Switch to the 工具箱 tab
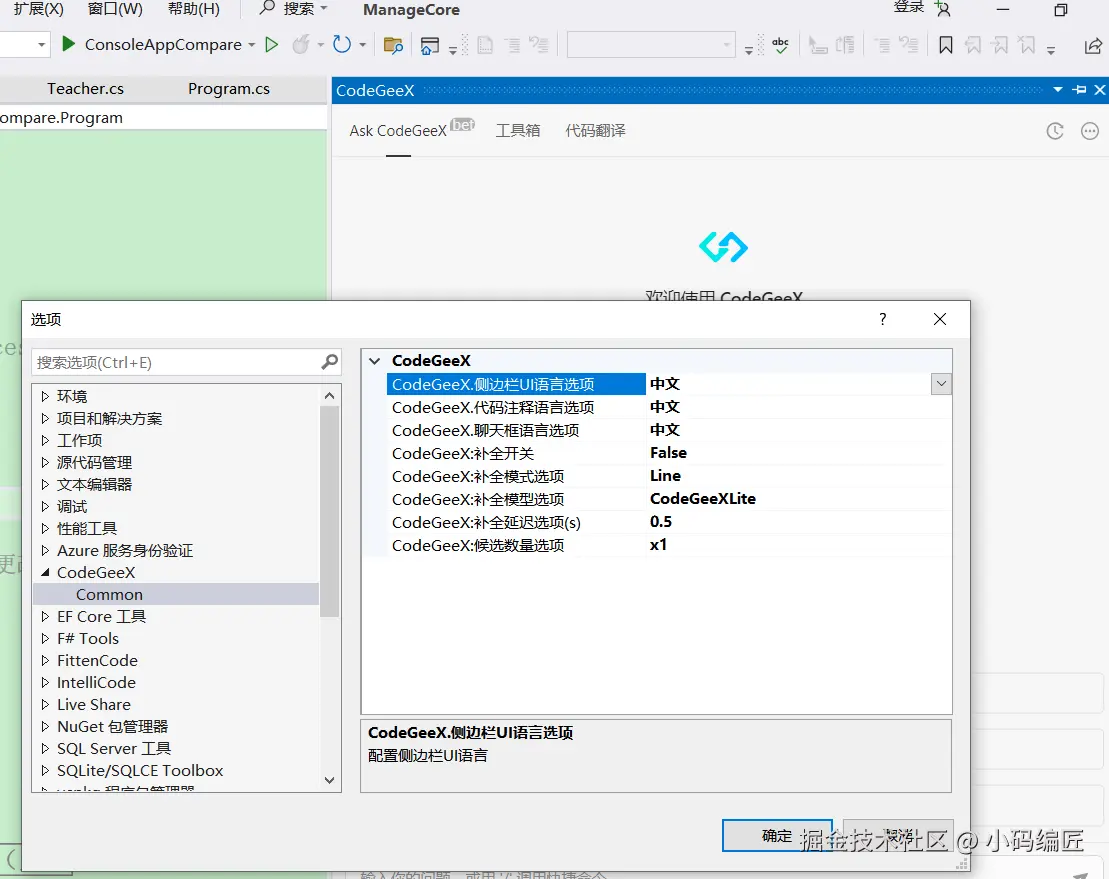 pyautogui.click(x=518, y=131)
